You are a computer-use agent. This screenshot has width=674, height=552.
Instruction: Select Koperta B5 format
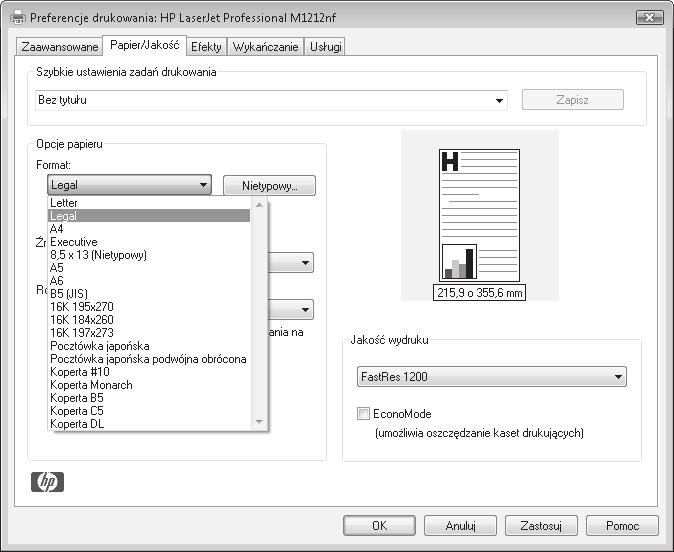tap(149, 398)
